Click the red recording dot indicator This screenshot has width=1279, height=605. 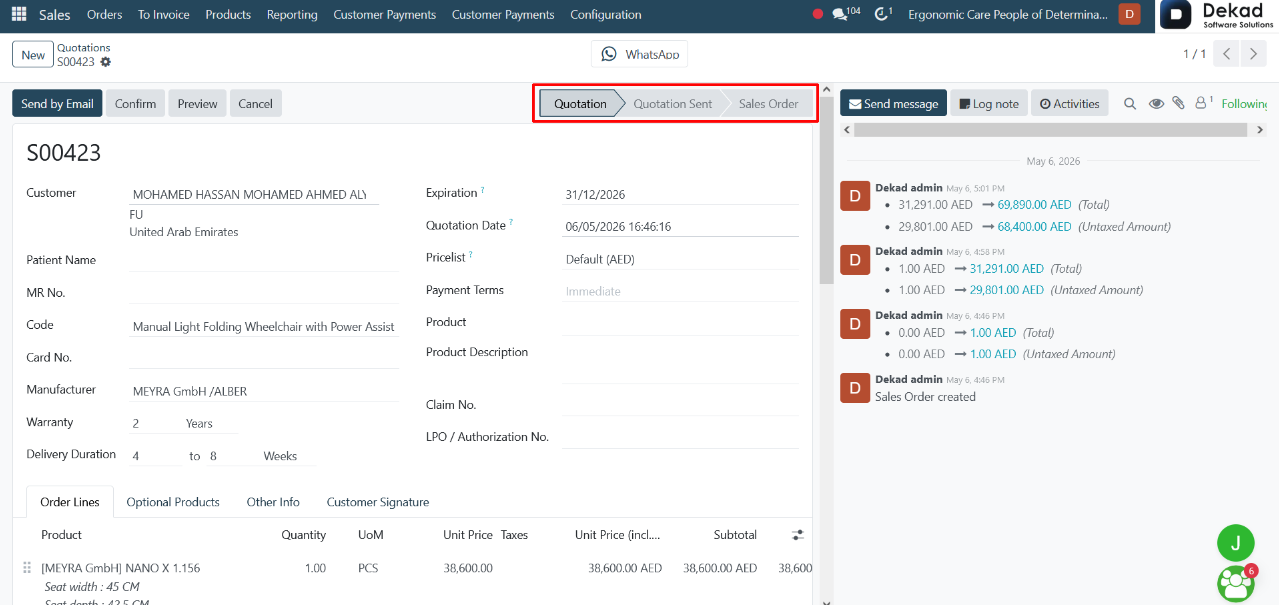[818, 14]
